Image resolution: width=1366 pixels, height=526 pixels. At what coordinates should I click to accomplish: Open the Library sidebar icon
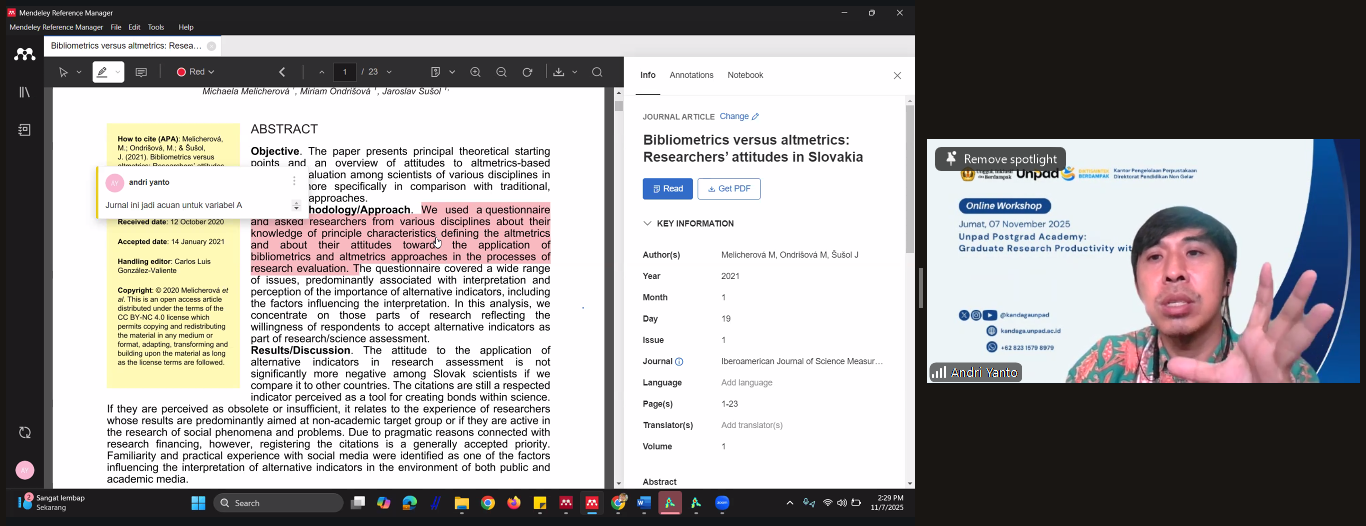pyautogui.click(x=24, y=92)
